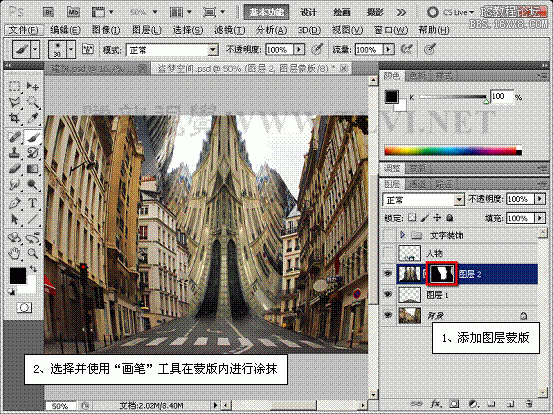Open the brush panel toggle icon

[x=87, y=49]
